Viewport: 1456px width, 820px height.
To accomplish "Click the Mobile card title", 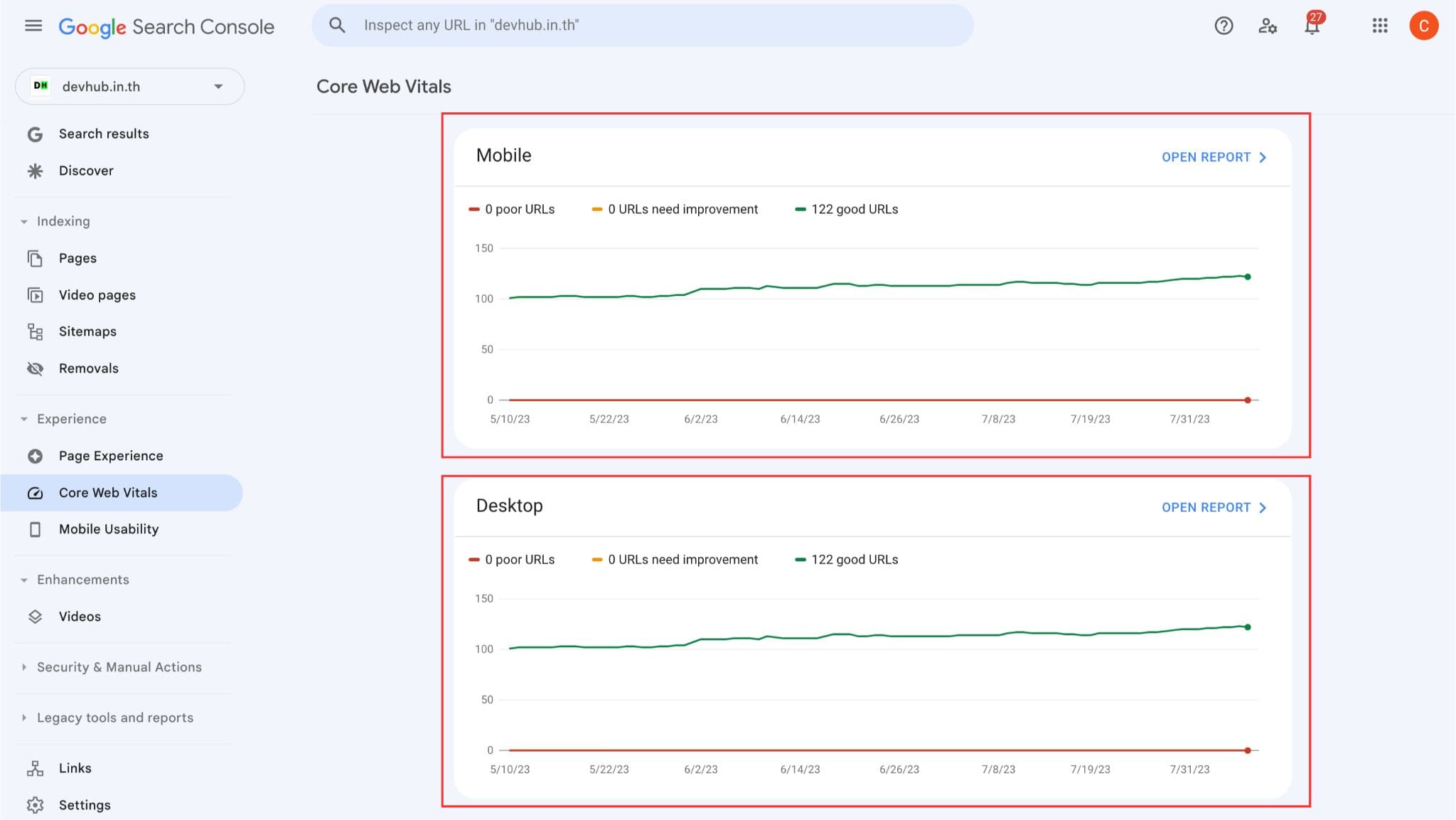I will [503, 156].
